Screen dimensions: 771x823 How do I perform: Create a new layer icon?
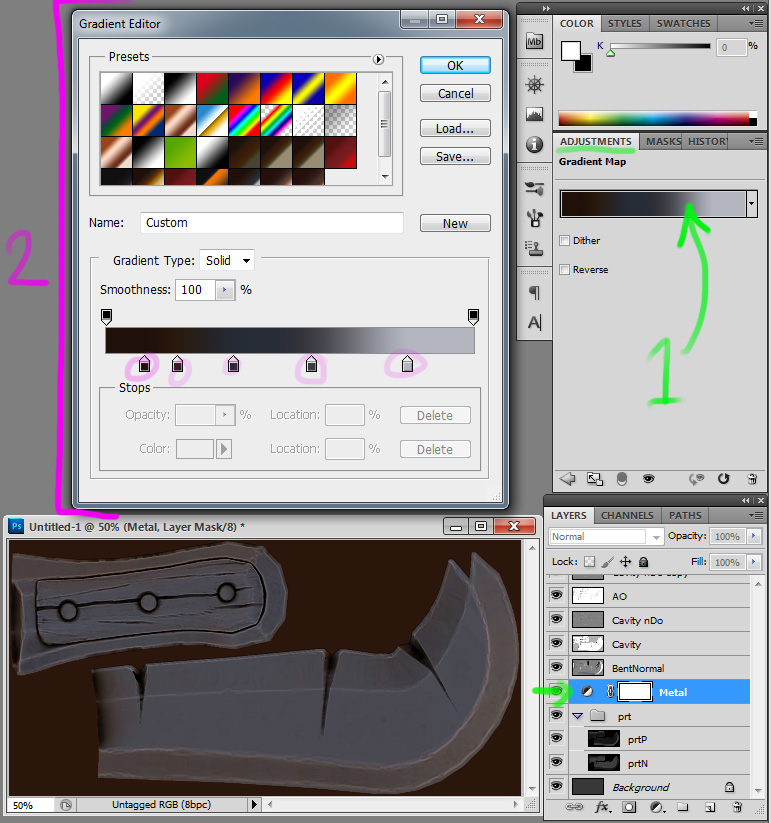click(710, 807)
